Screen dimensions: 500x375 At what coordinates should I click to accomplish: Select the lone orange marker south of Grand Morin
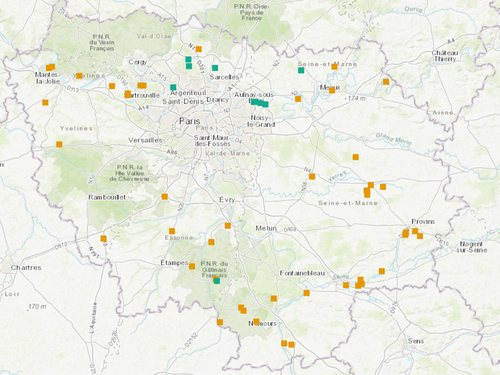pos(356,157)
